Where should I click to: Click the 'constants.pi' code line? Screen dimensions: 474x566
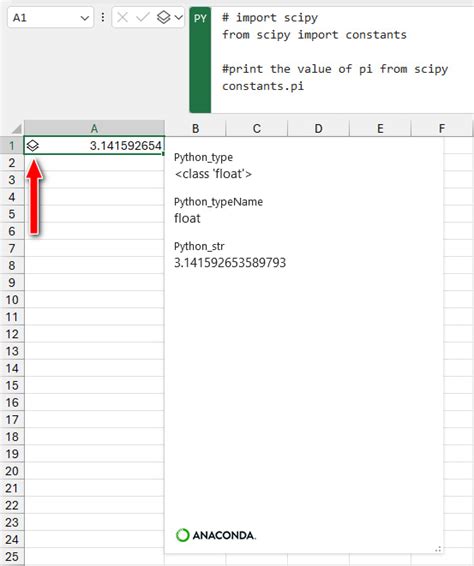[263, 86]
